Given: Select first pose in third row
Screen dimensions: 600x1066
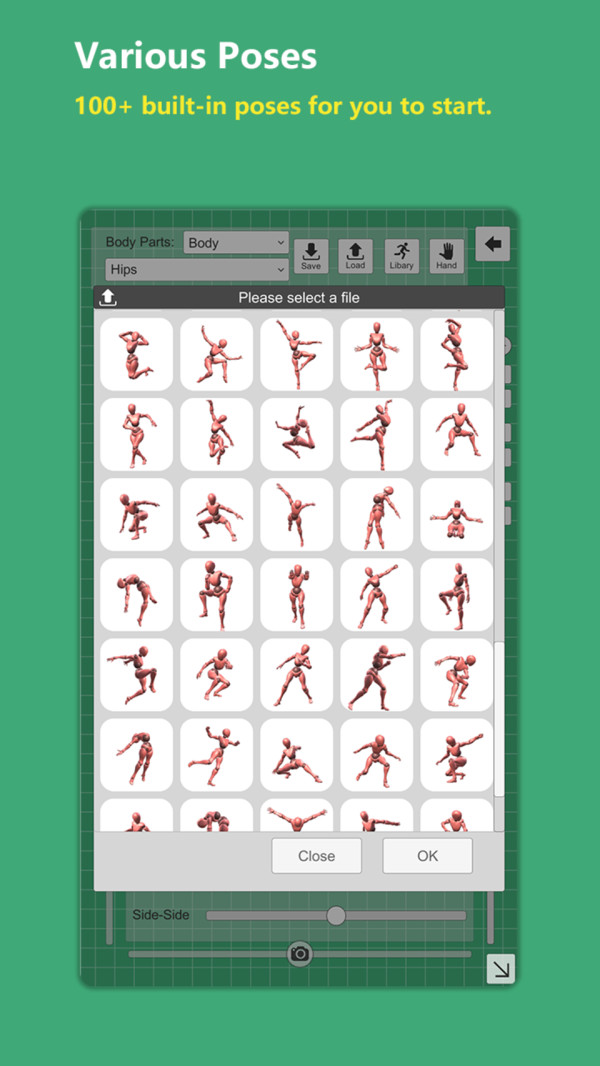Looking at the screenshot, I should (136, 514).
